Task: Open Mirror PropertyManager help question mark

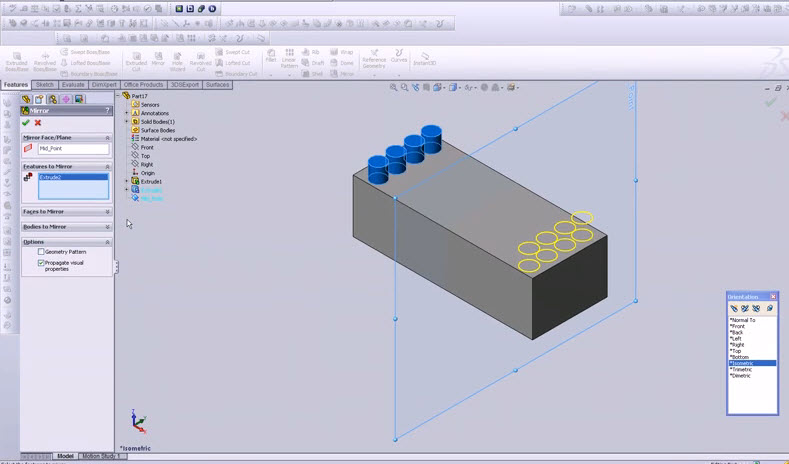Action: coord(107,110)
